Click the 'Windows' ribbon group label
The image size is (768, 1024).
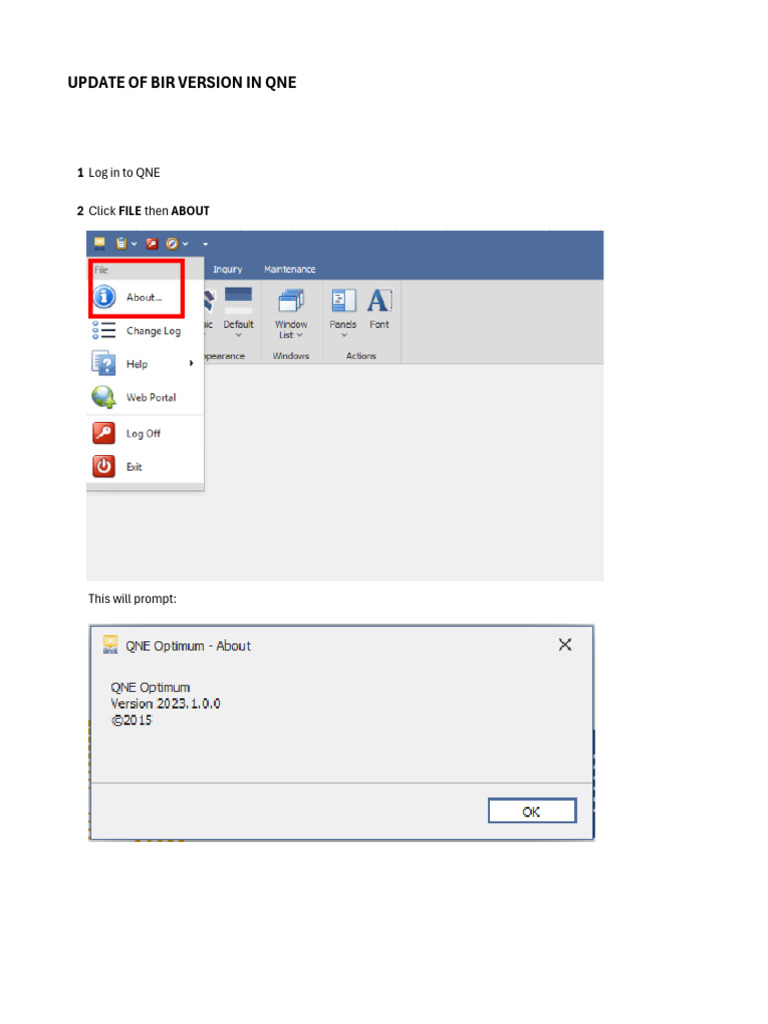coord(291,356)
